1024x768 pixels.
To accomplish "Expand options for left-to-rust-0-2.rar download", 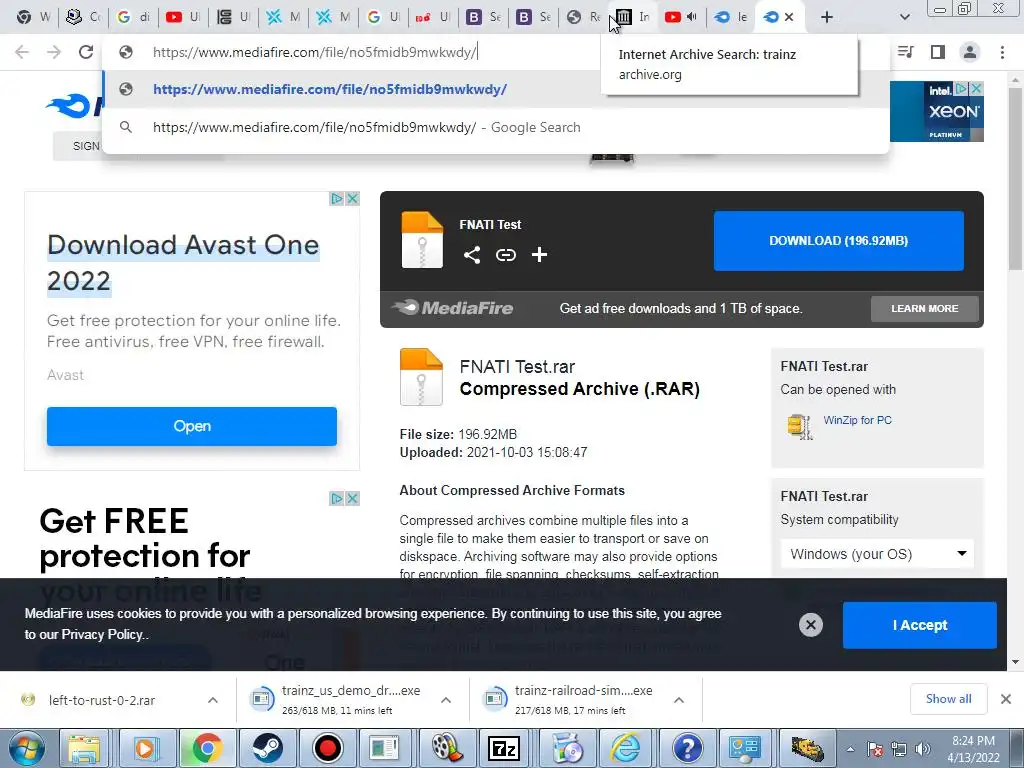I will click(212, 700).
